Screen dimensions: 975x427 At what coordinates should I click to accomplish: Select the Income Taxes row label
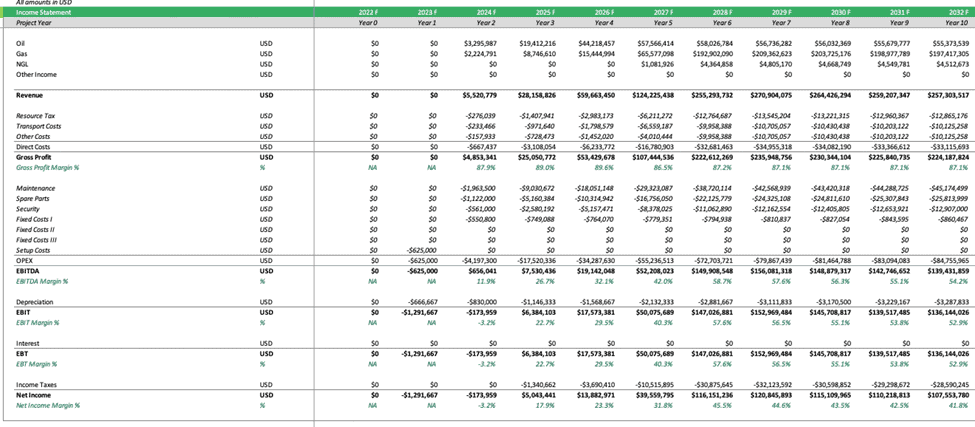[x=36, y=385]
